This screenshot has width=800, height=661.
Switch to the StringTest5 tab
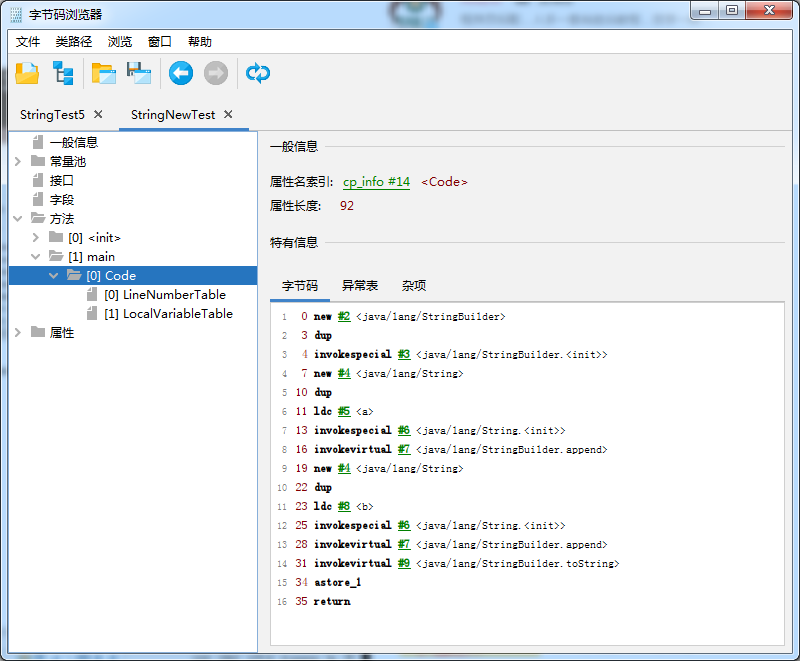pyautogui.click(x=52, y=115)
